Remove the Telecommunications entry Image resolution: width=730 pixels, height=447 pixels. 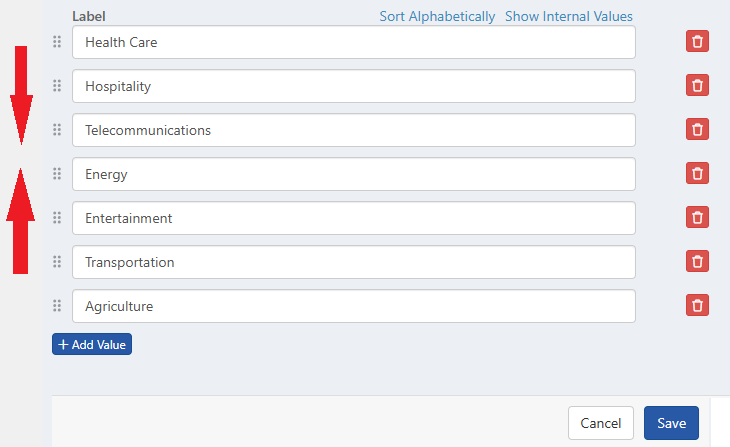tap(697, 130)
